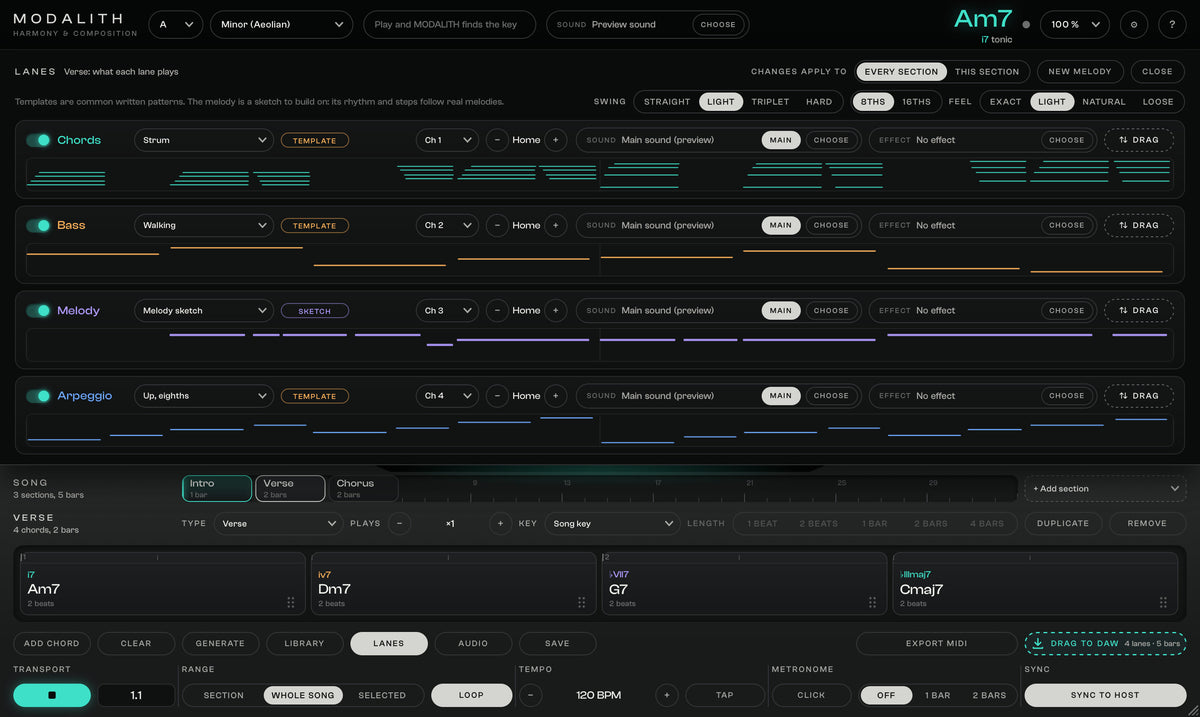This screenshot has height=717, width=1200.
Task: Decrease tempo with the minus button
Action: click(x=531, y=695)
